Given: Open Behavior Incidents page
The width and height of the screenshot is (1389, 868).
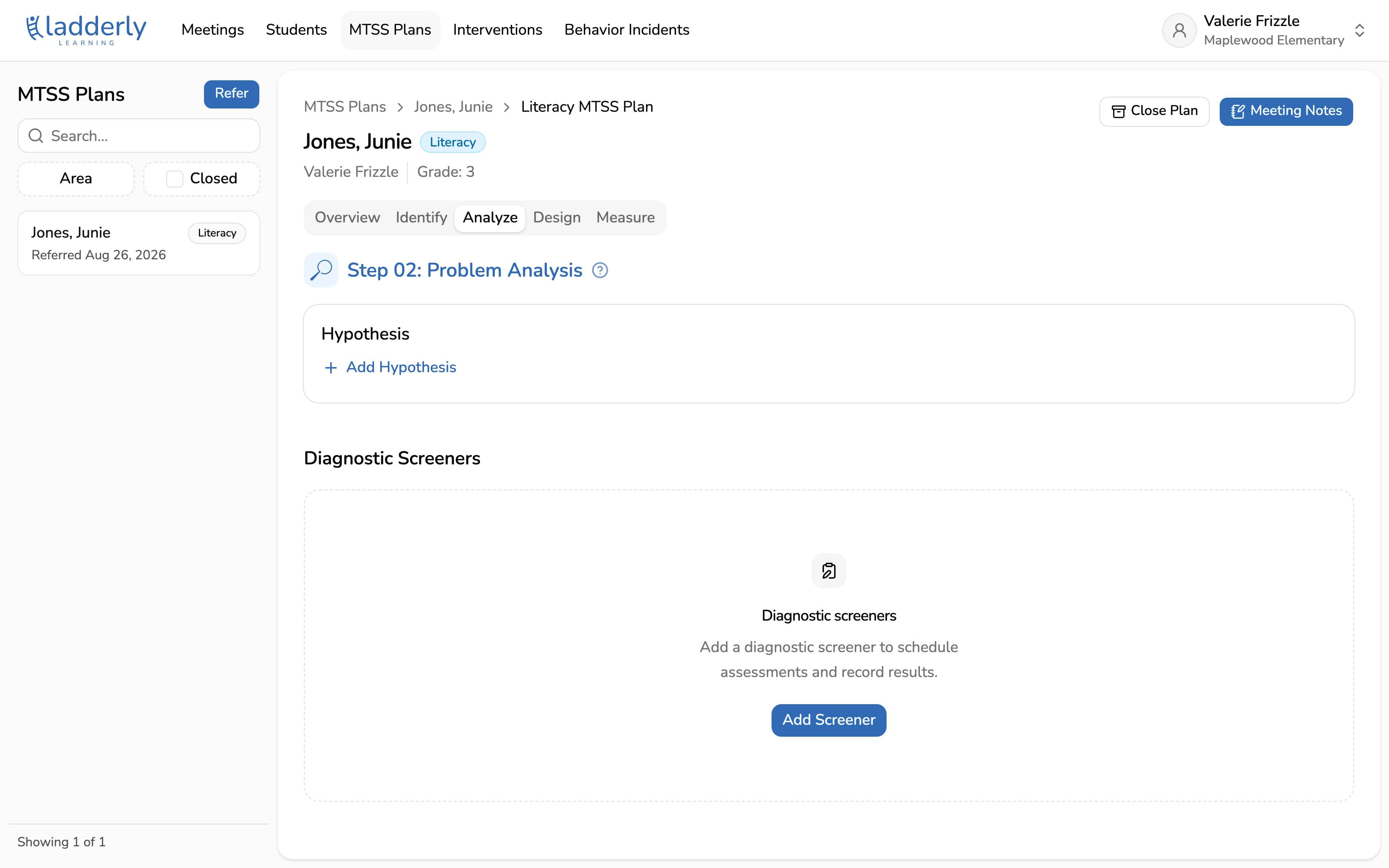Looking at the screenshot, I should [627, 30].
